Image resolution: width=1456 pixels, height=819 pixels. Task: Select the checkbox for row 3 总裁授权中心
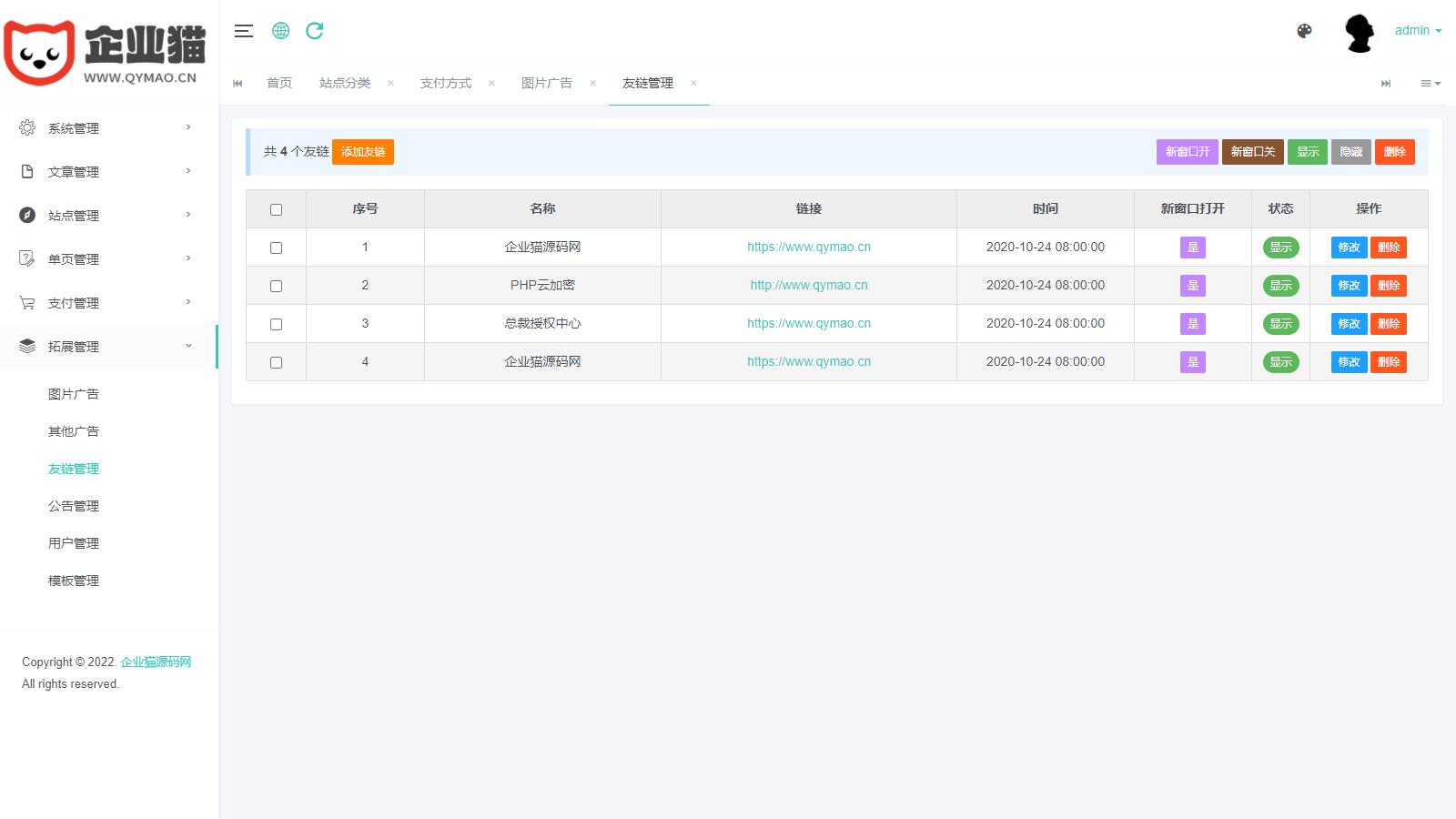point(276,324)
